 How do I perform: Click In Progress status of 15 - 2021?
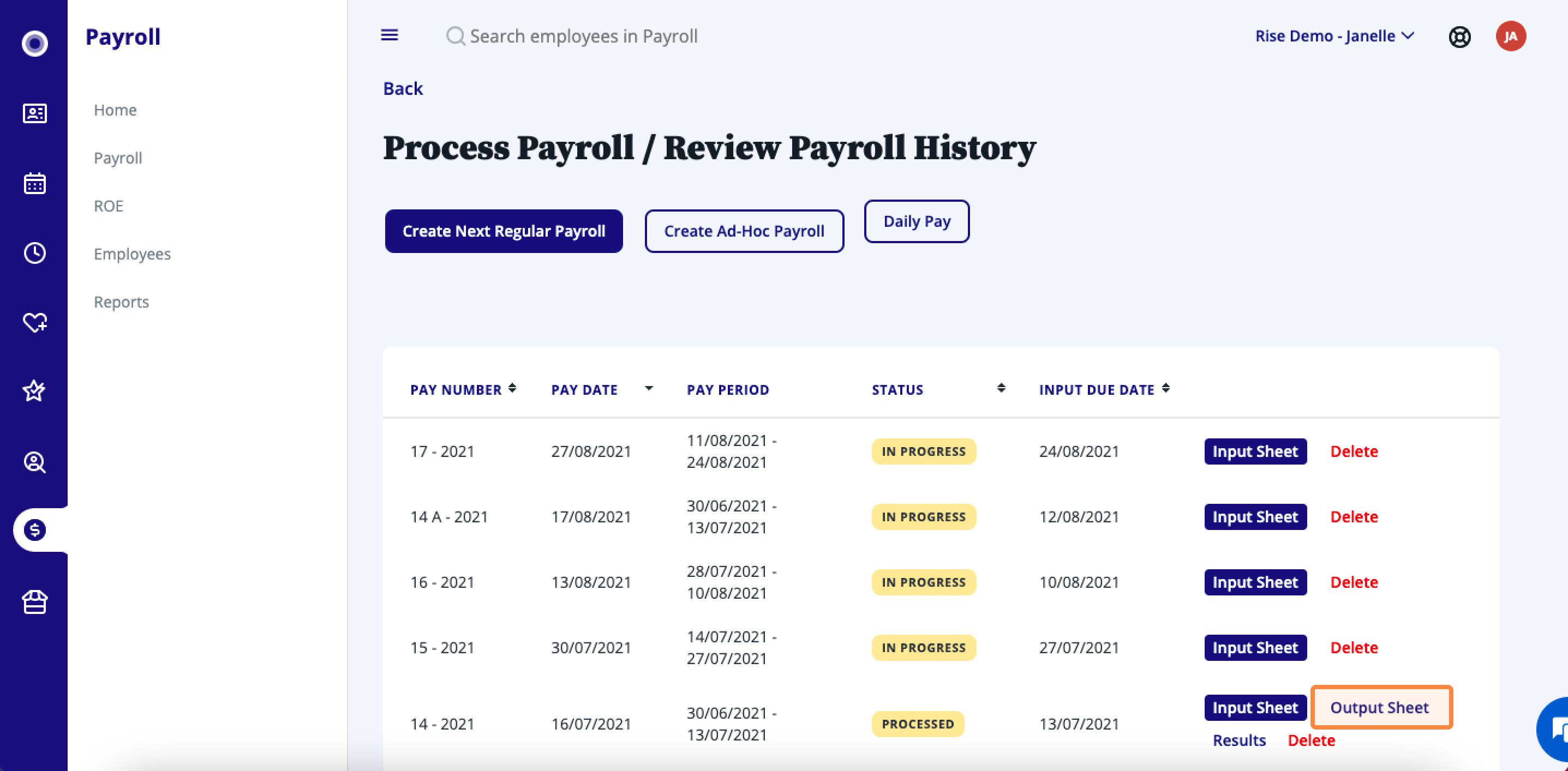coord(923,647)
